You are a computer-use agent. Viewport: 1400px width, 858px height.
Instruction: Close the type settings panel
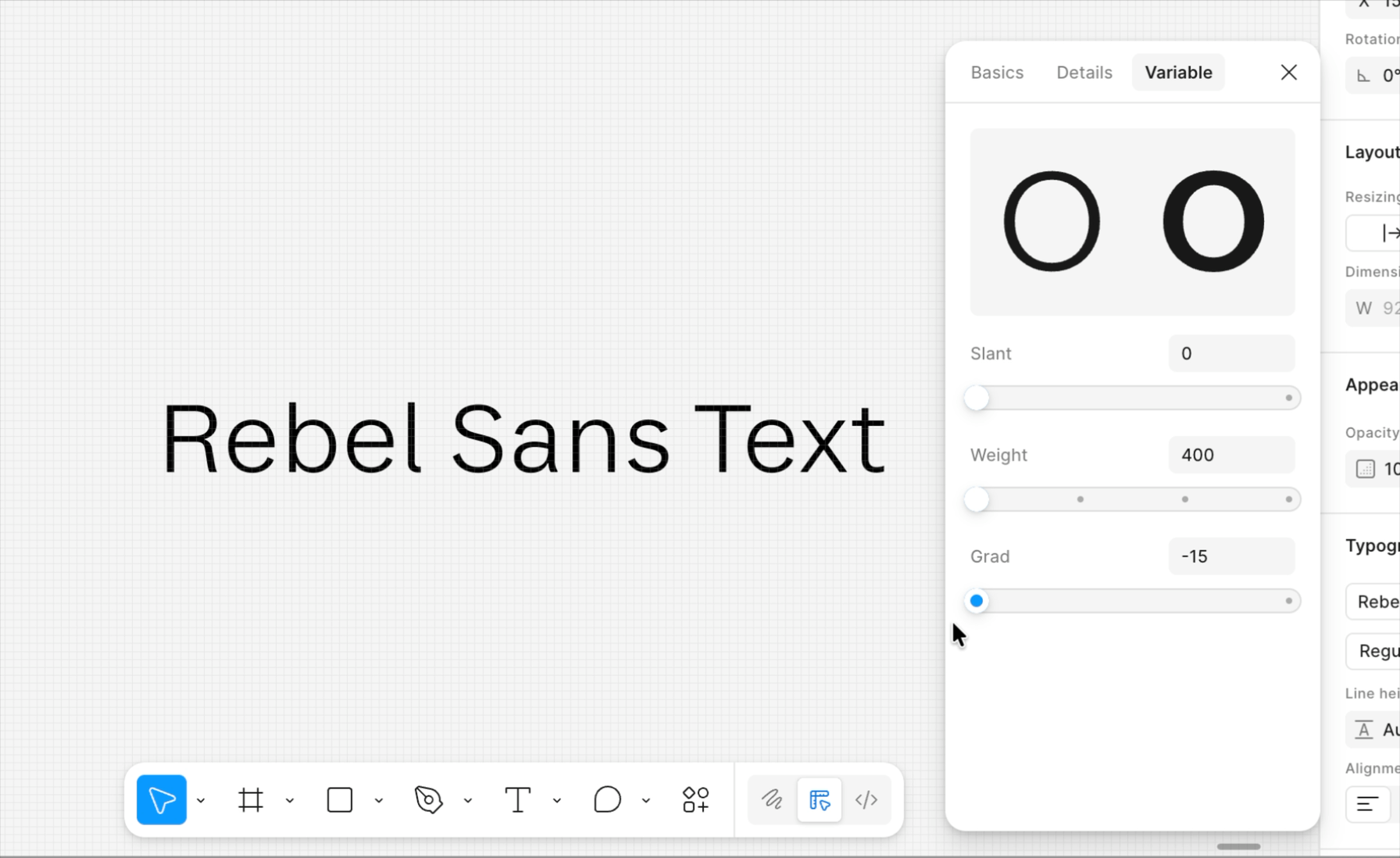pyautogui.click(x=1289, y=73)
